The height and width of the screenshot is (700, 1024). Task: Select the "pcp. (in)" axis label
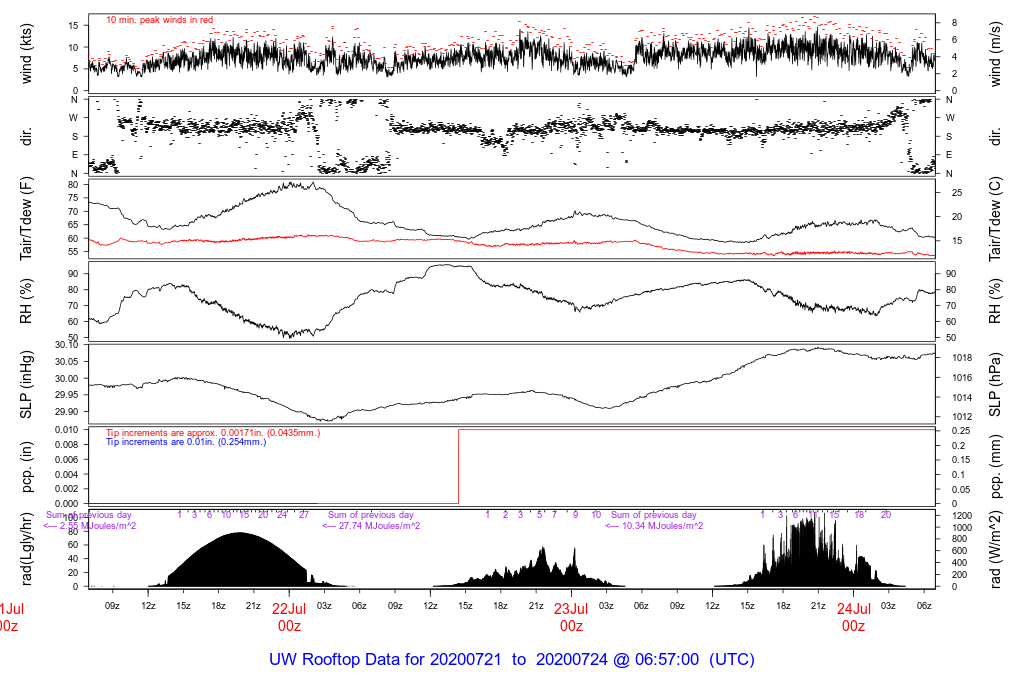[26, 467]
